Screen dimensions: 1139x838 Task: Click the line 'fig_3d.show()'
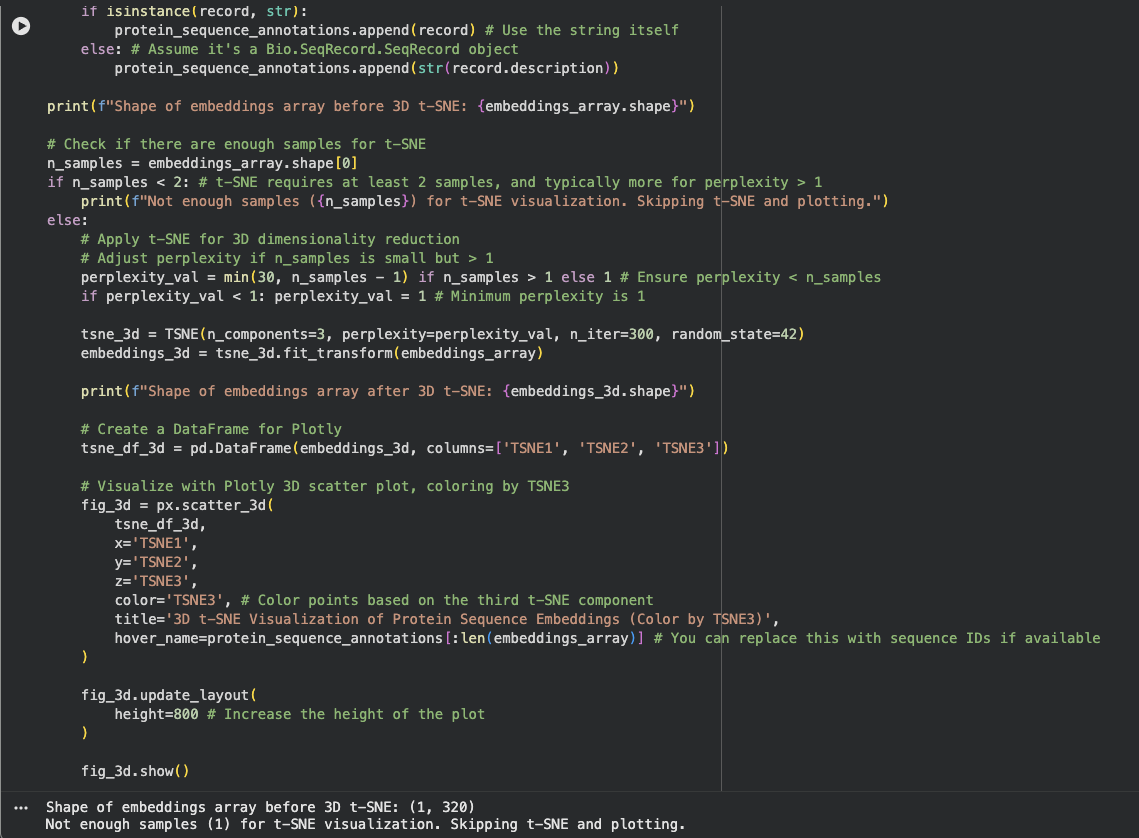point(135,771)
